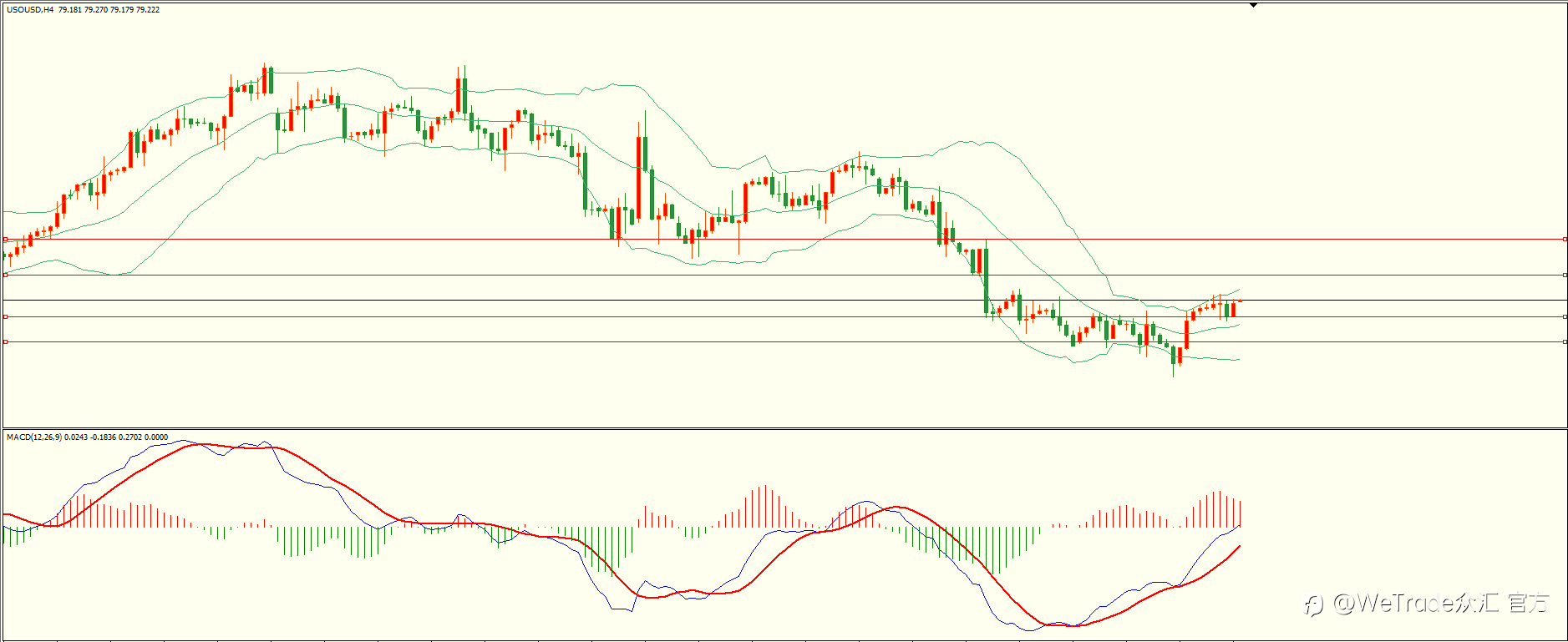Select the latest candle at the chart's right end
This screenshot has height=642, width=1568.
pyautogui.click(x=1240, y=301)
